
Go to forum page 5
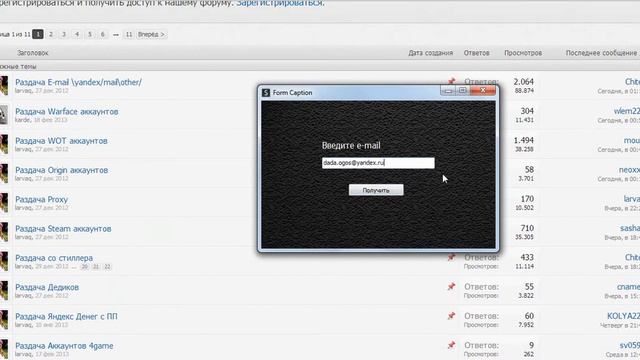[x=90, y=34]
